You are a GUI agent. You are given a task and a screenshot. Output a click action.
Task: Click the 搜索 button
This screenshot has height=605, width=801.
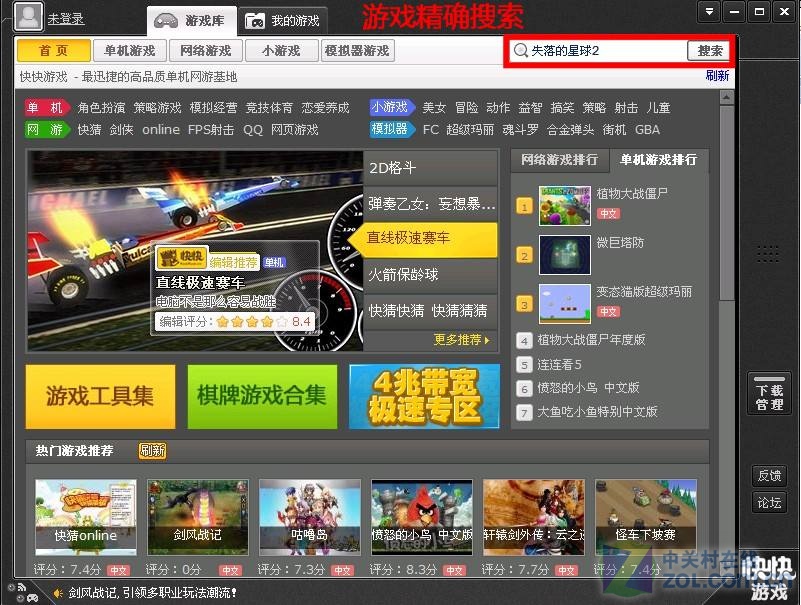pos(710,51)
